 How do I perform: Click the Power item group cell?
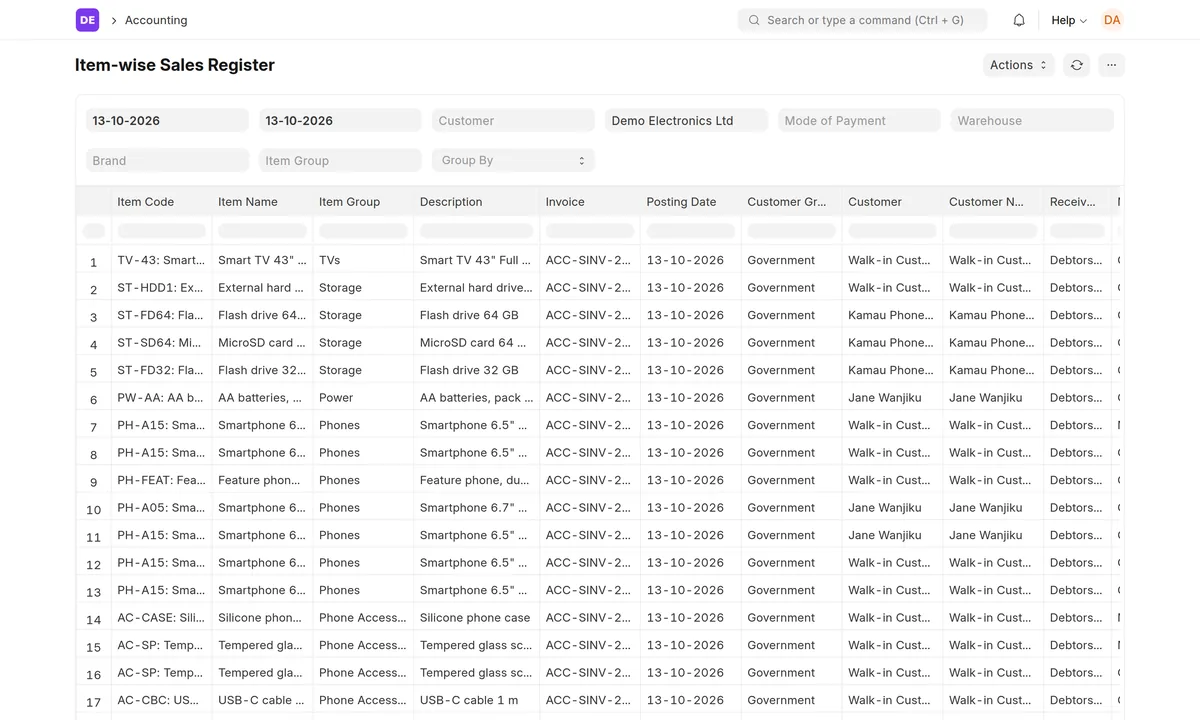(363, 397)
